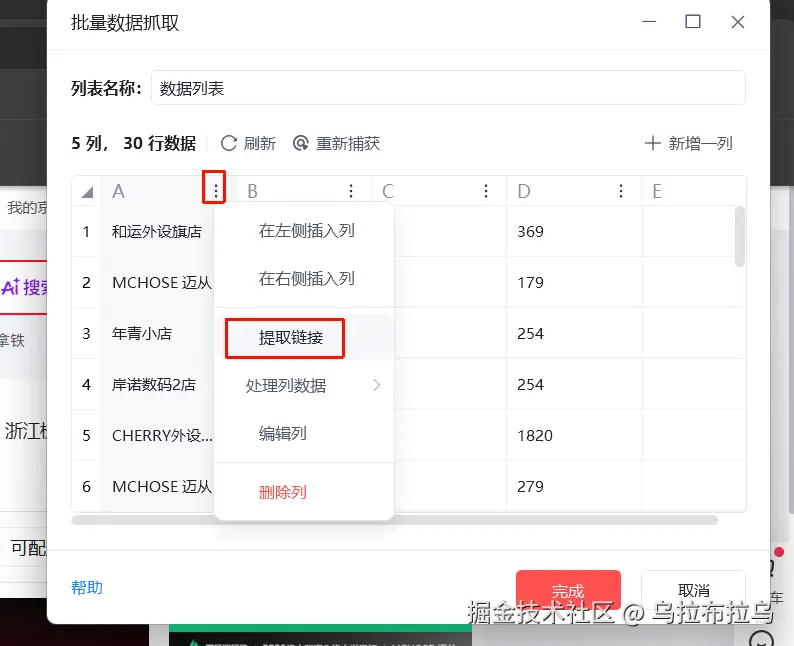The height and width of the screenshot is (646, 794).
Task: Maximize the 批量数据抓取 dialog
Action: (693, 22)
